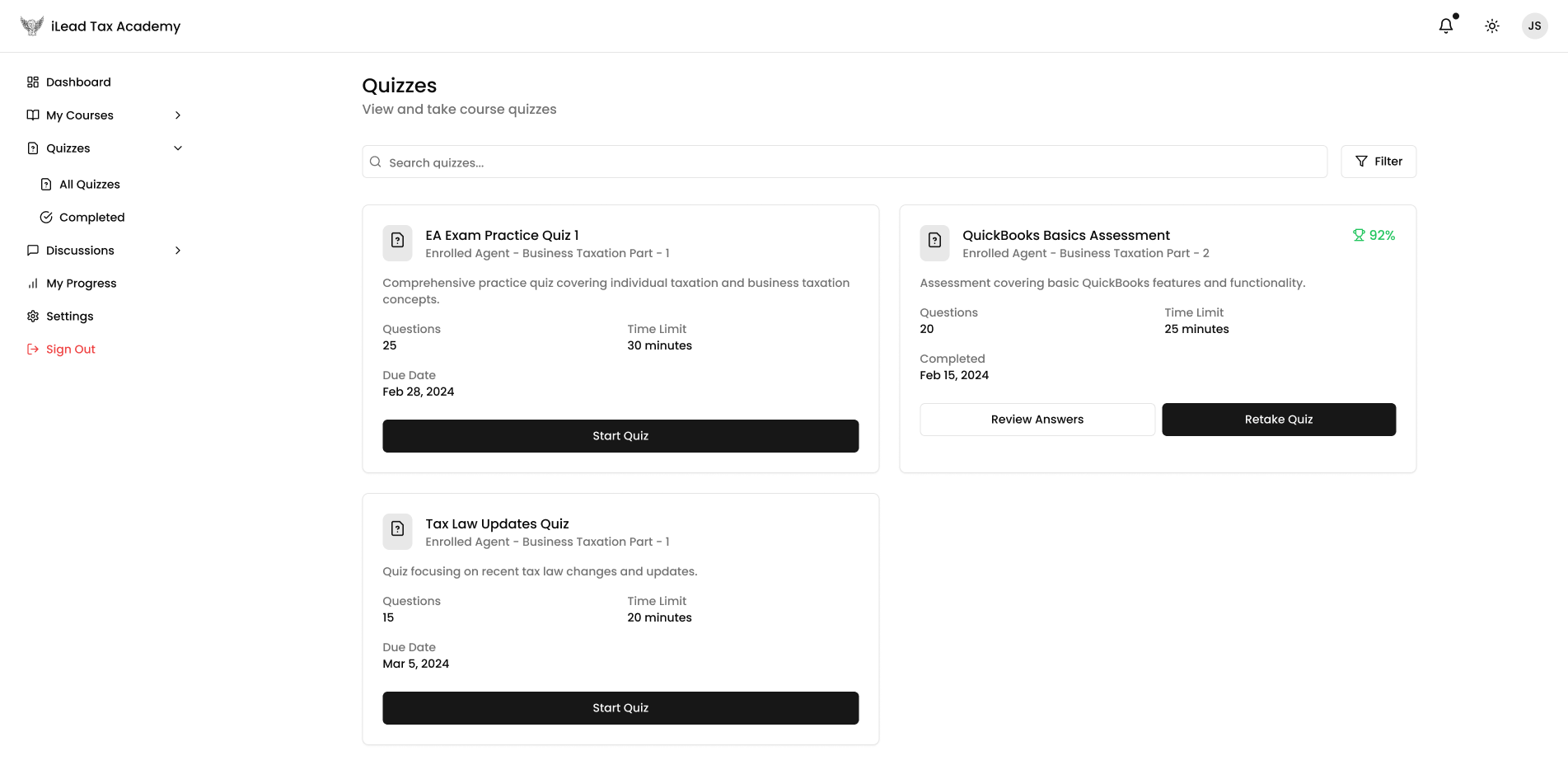Click the search magnifier icon
The height and width of the screenshot is (765, 1568).
[376, 162]
